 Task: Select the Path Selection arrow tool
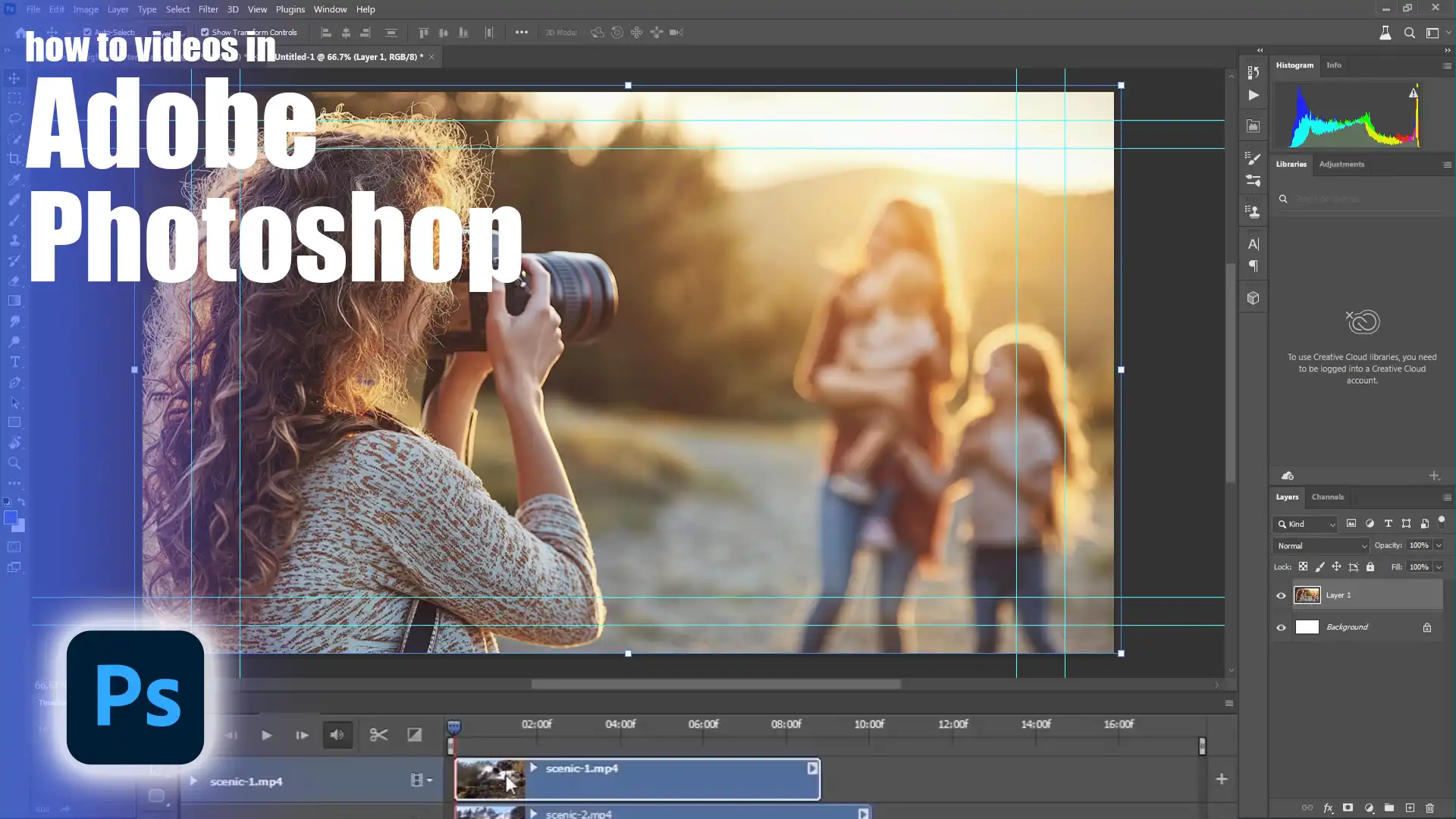click(14, 403)
